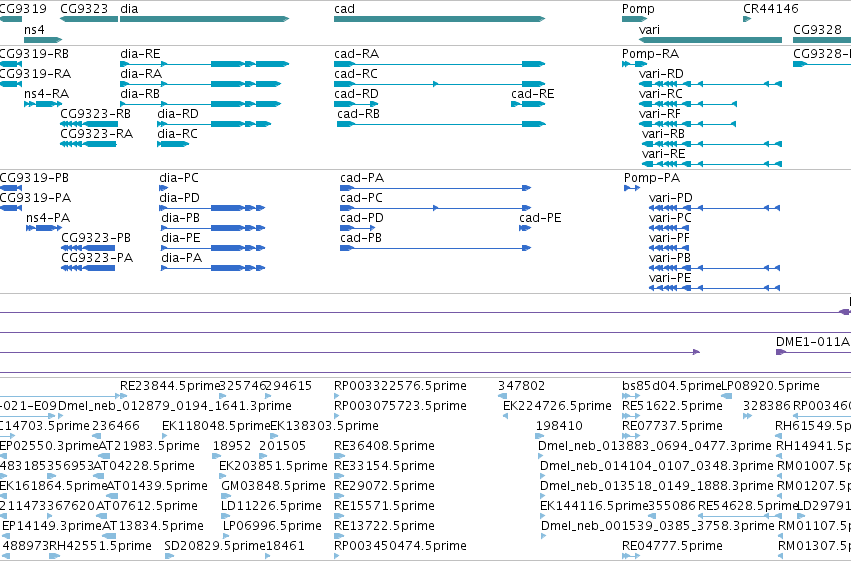Choose the dia-PE protein label
The width and height of the screenshot is (851, 561).
click(181, 238)
